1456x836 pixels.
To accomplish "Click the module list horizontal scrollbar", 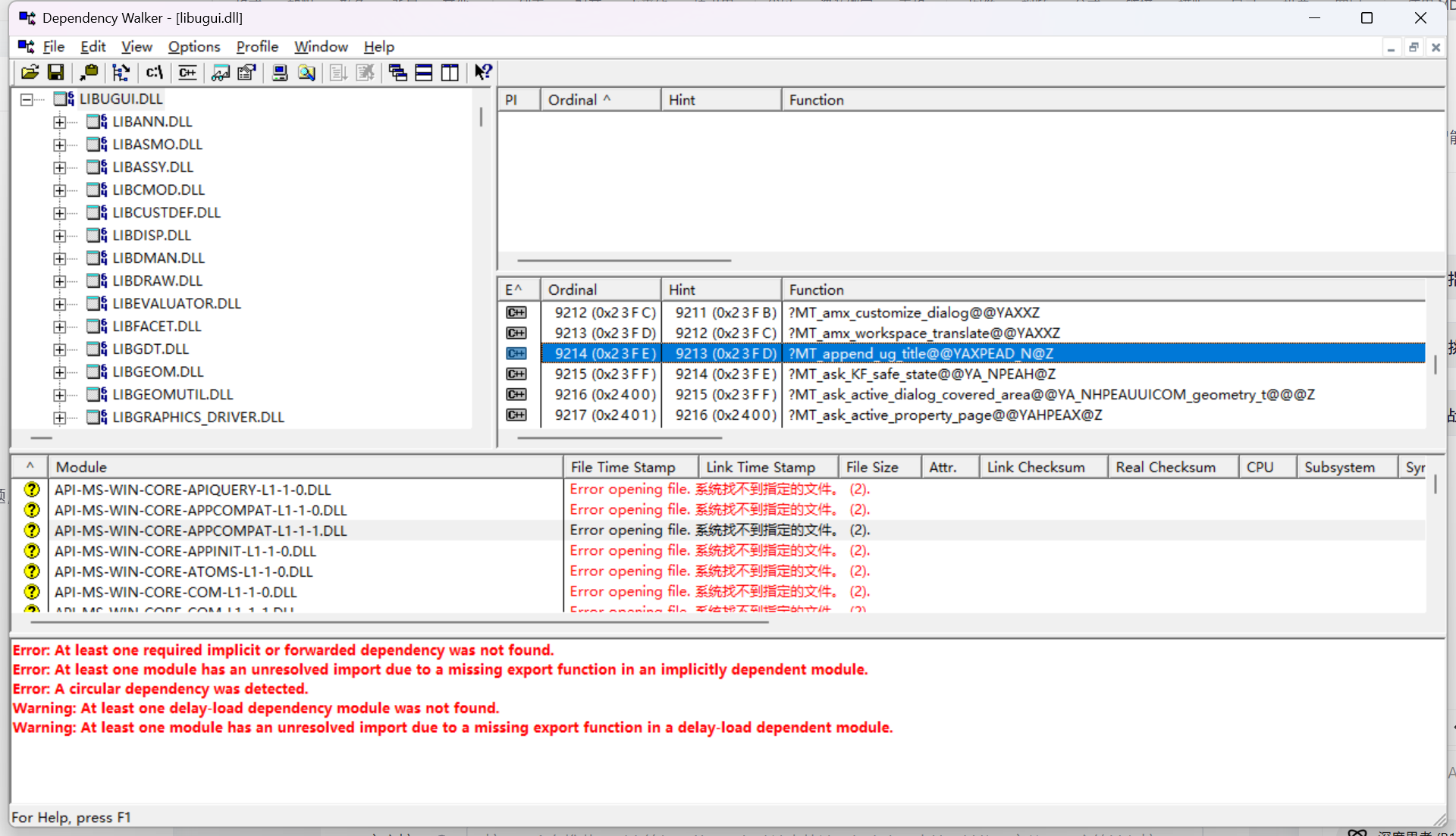I will pos(400,622).
